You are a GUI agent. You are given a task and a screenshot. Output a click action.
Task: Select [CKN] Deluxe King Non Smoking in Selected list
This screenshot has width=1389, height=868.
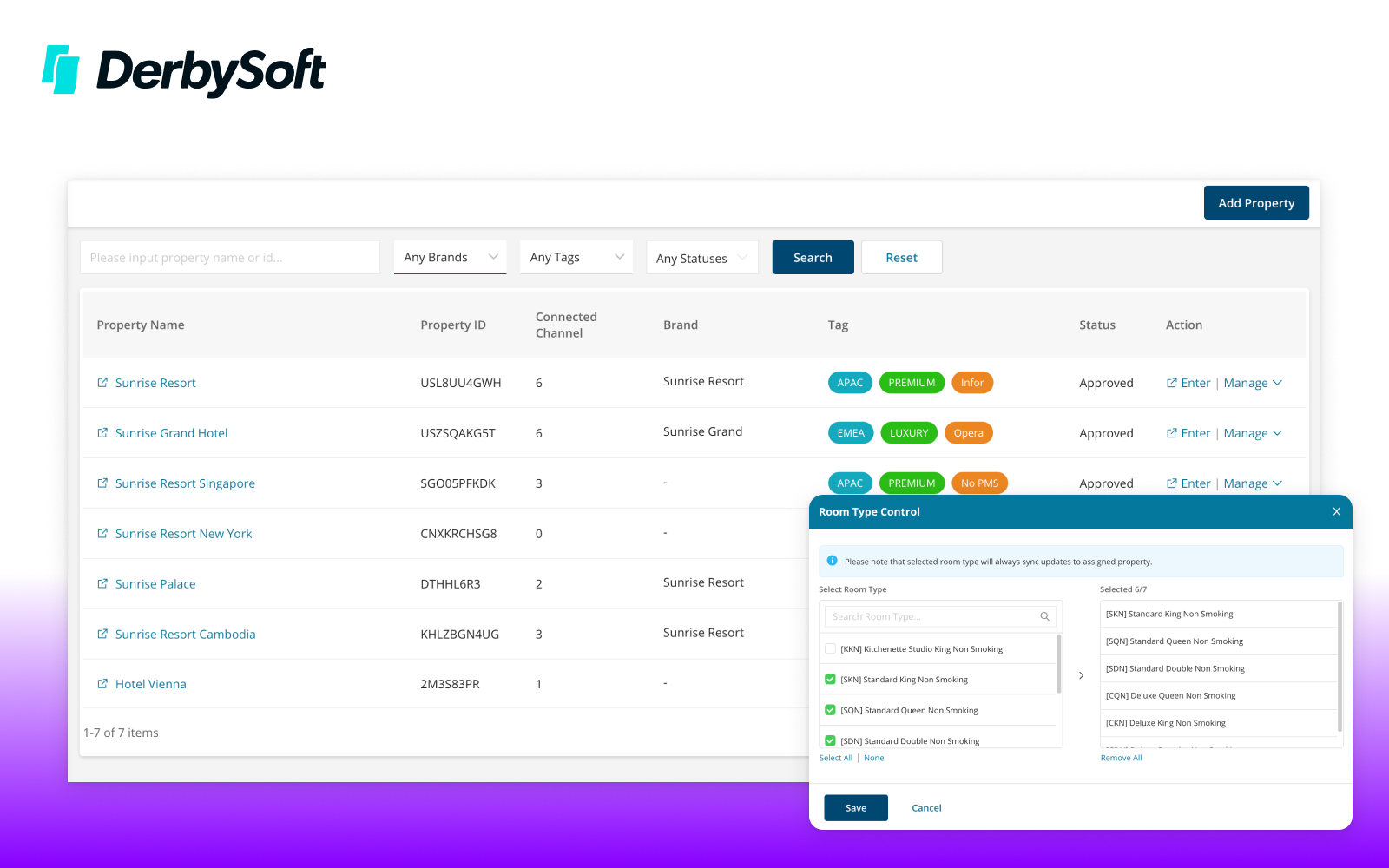tap(1219, 723)
